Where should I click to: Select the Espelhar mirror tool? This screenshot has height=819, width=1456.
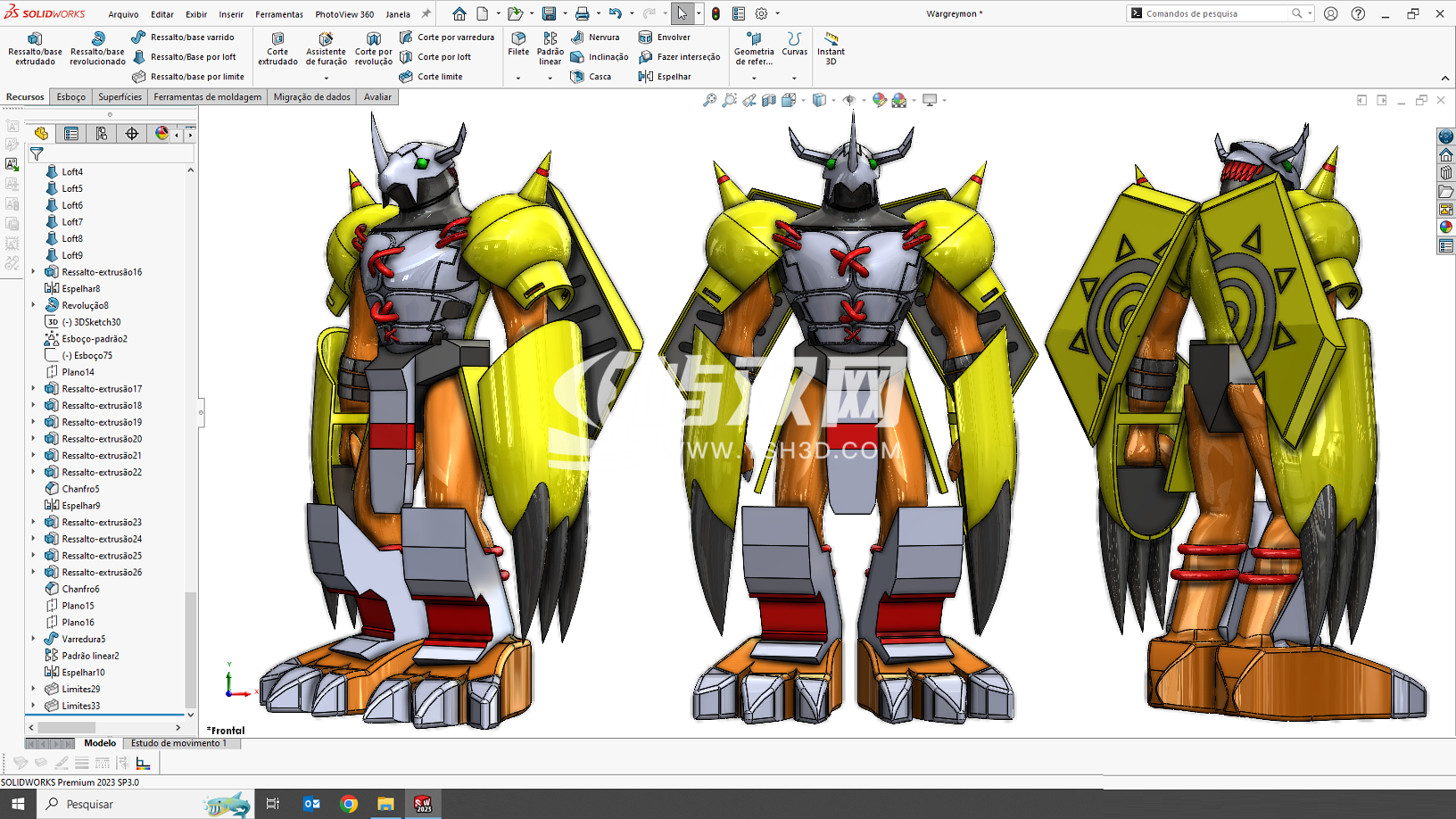coord(665,77)
